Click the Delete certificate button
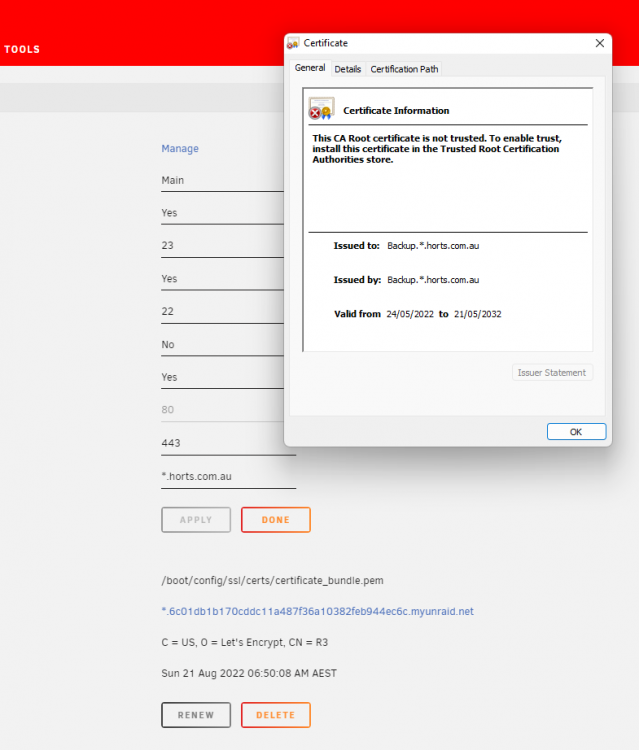 pyautogui.click(x=276, y=715)
